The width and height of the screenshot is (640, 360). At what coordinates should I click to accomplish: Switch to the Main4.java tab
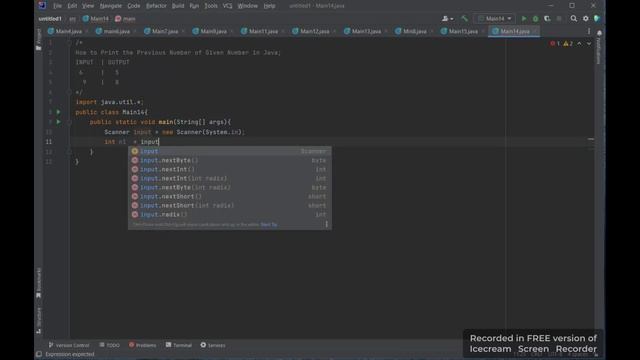pyautogui.click(x=68, y=31)
